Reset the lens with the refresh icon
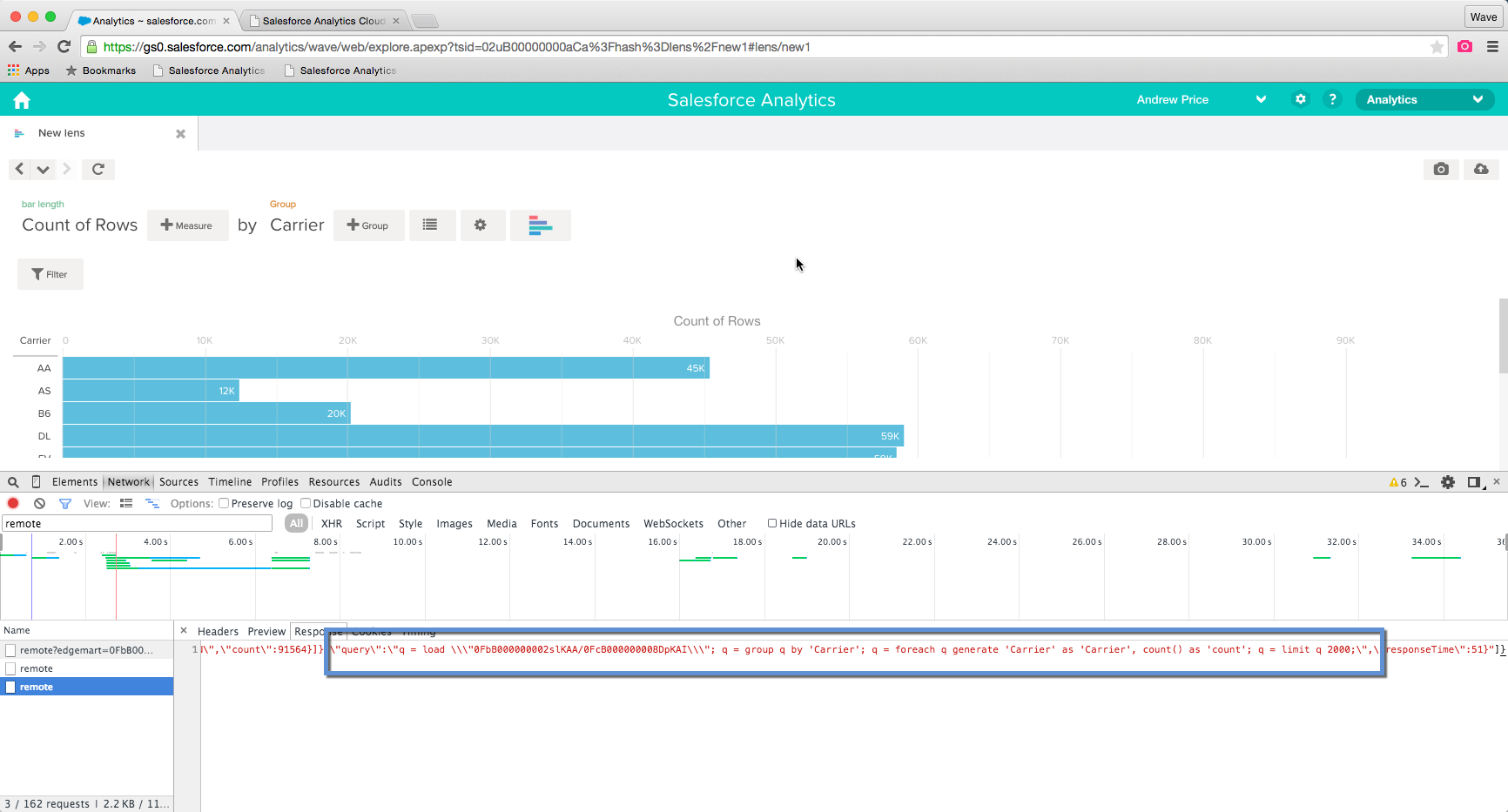Screen dimensions: 1508x812 tap(98, 169)
